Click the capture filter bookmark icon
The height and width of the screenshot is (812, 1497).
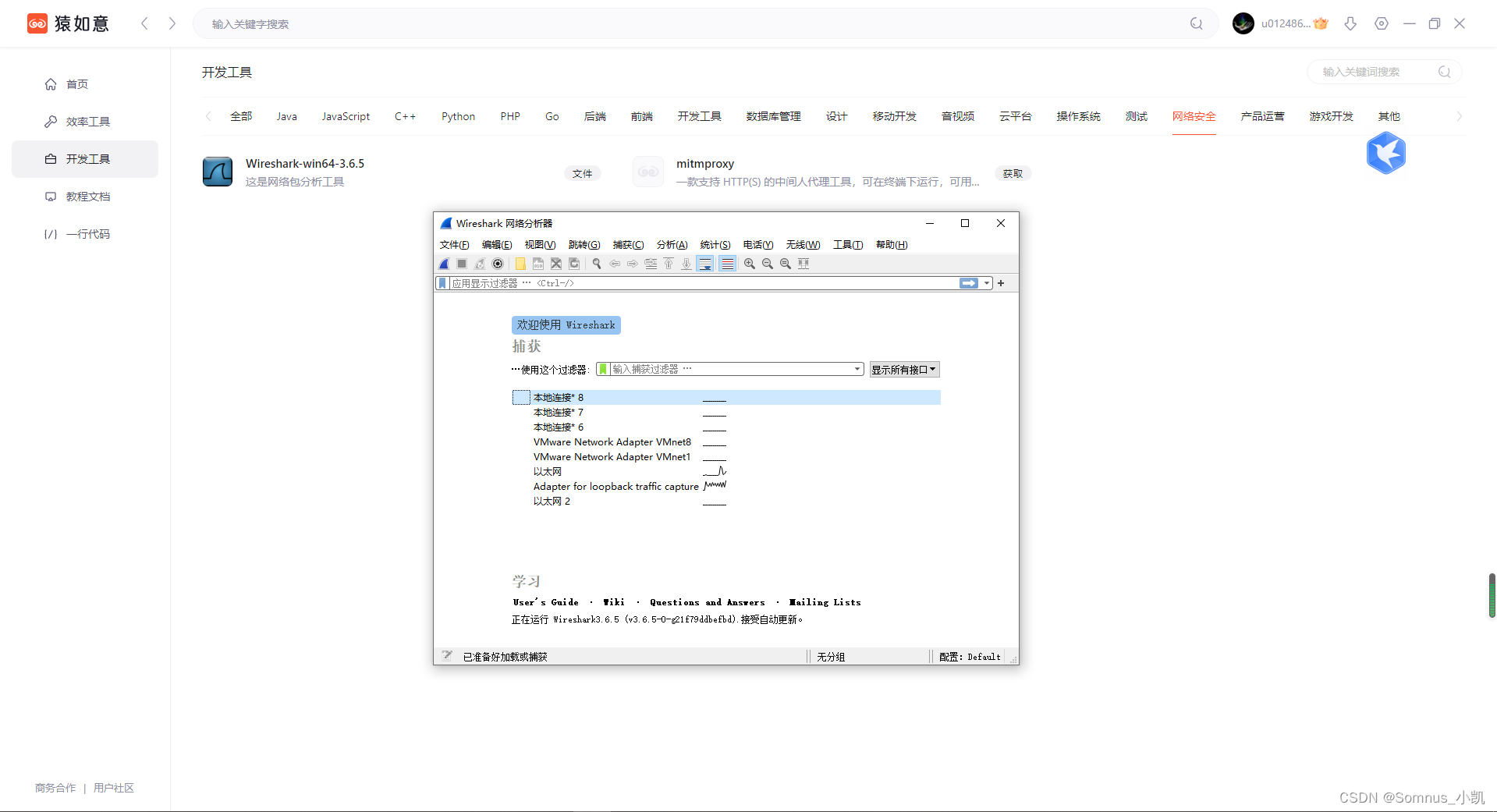coord(603,369)
